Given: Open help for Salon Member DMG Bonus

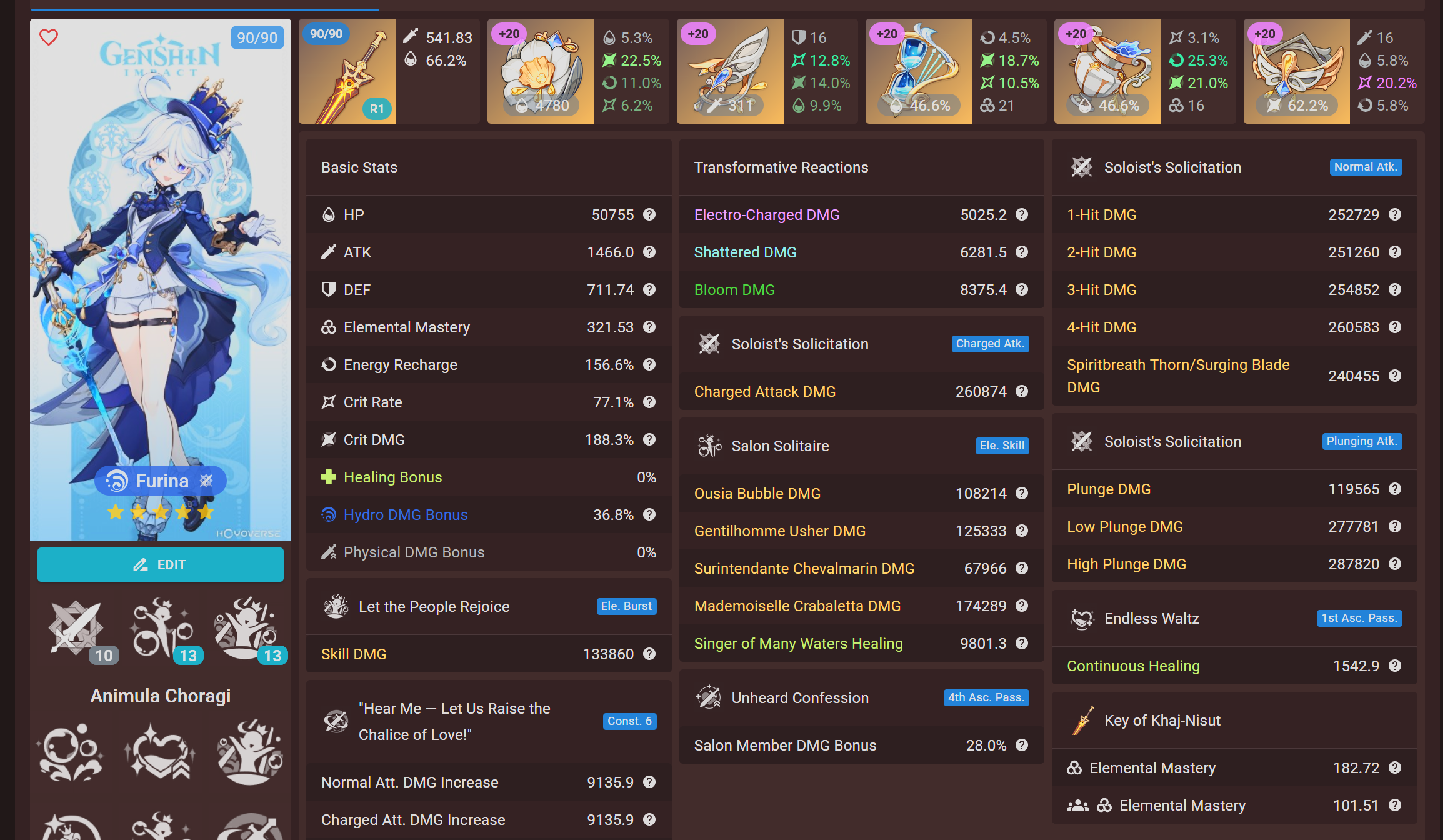Looking at the screenshot, I should pos(1022,745).
